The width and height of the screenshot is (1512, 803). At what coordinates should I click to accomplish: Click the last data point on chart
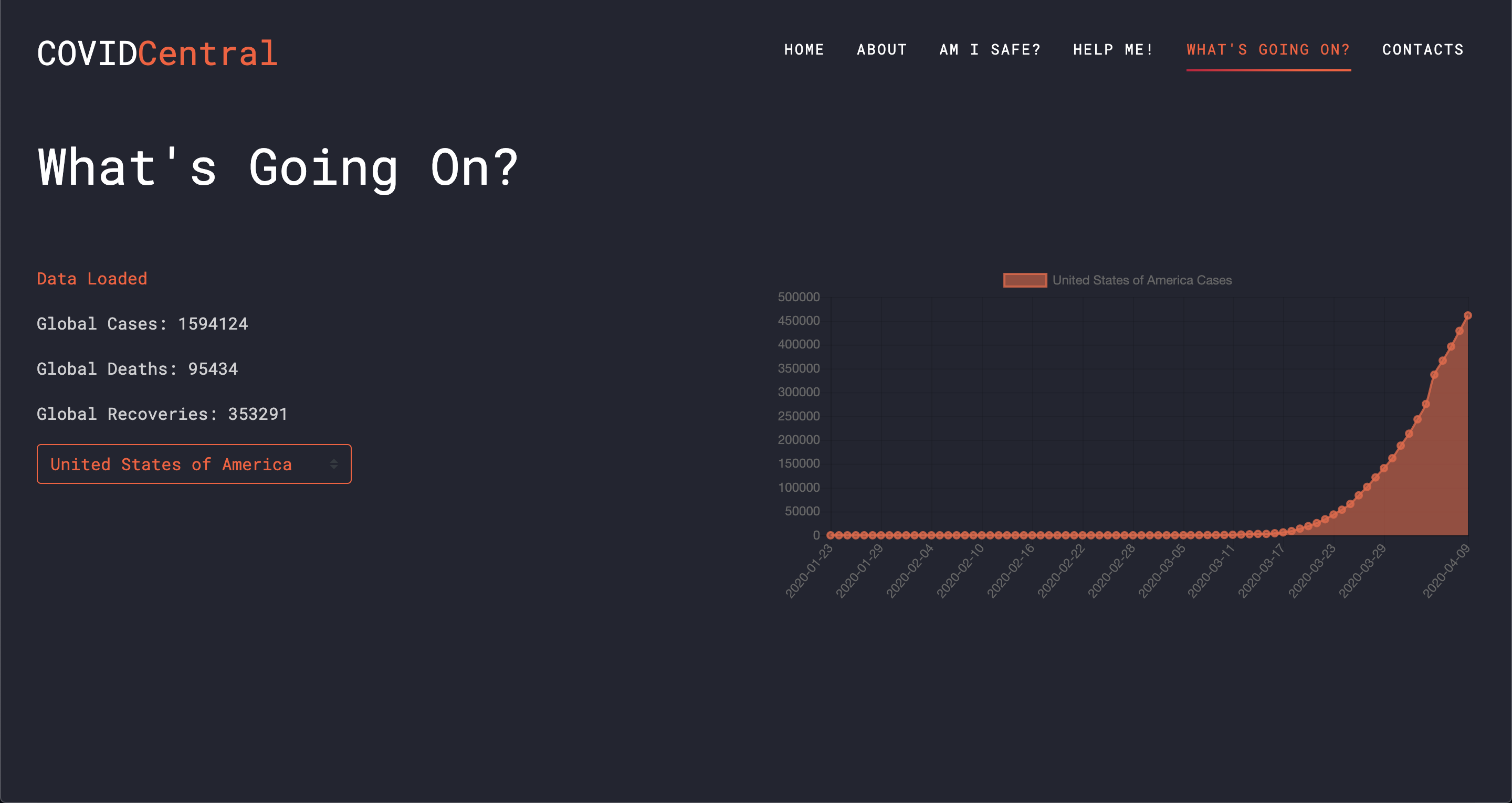click(x=1467, y=316)
